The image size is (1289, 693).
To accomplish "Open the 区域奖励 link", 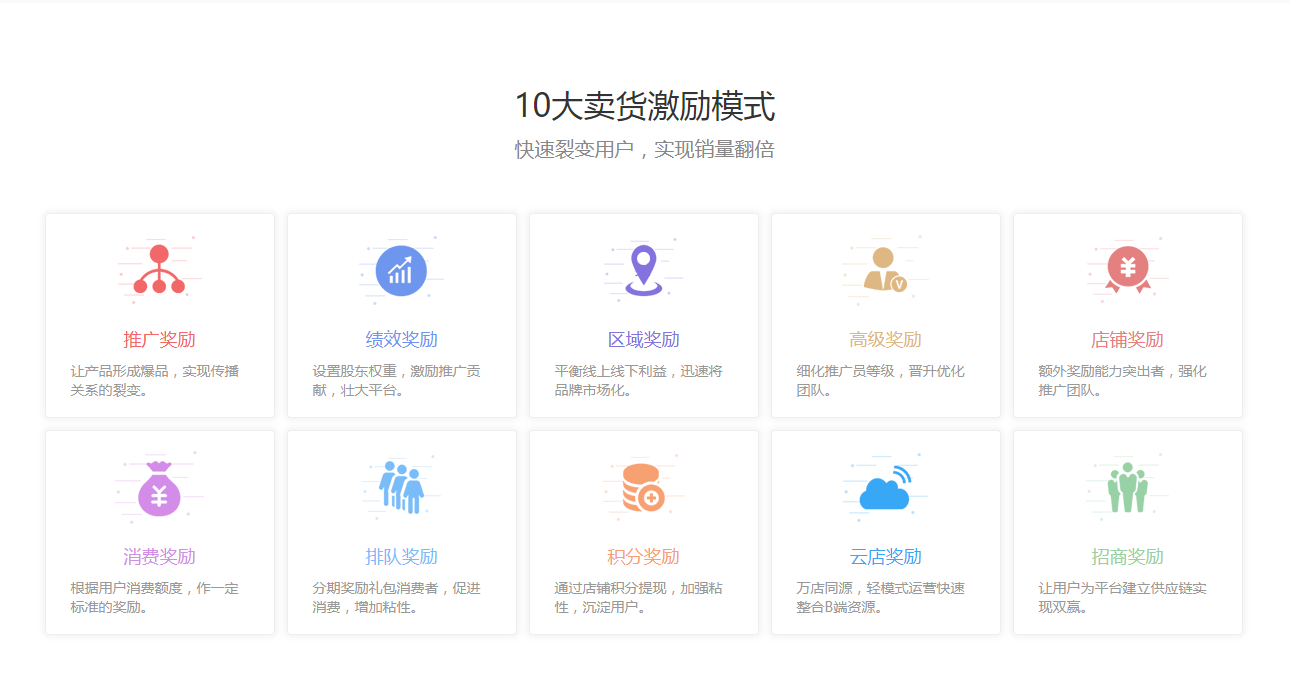I will coord(643,339).
